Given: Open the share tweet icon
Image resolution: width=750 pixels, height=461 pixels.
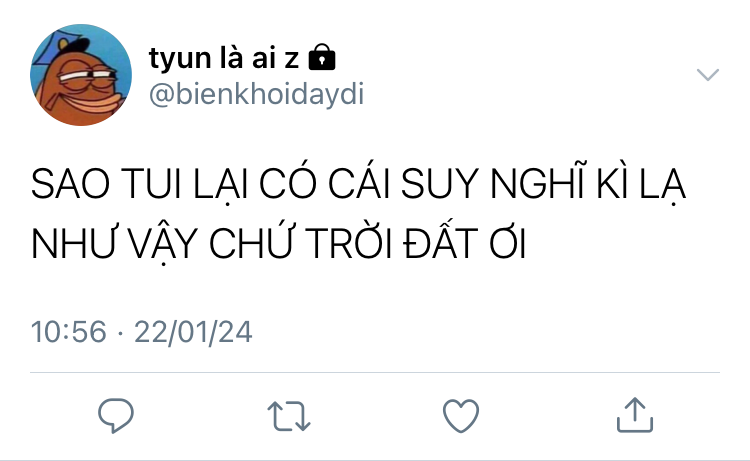Looking at the screenshot, I should tap(635, 415).
